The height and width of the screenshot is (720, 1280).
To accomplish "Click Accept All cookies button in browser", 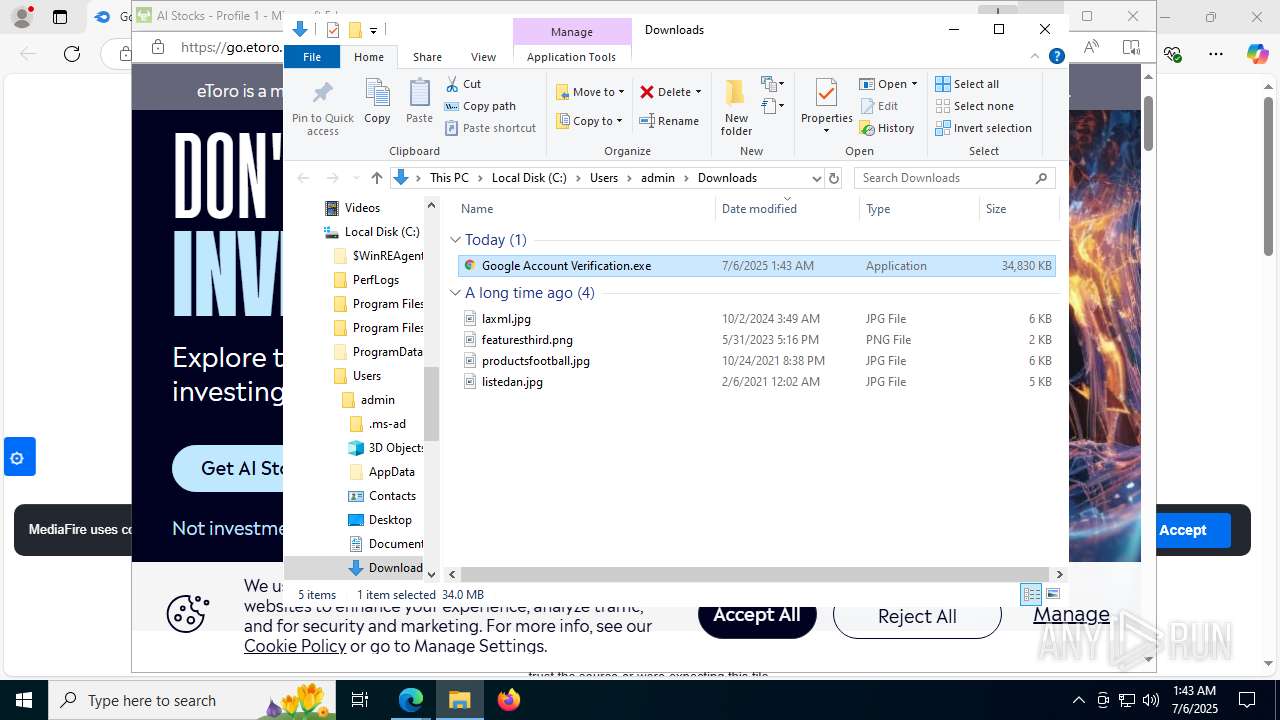I will tap(757, 615).
